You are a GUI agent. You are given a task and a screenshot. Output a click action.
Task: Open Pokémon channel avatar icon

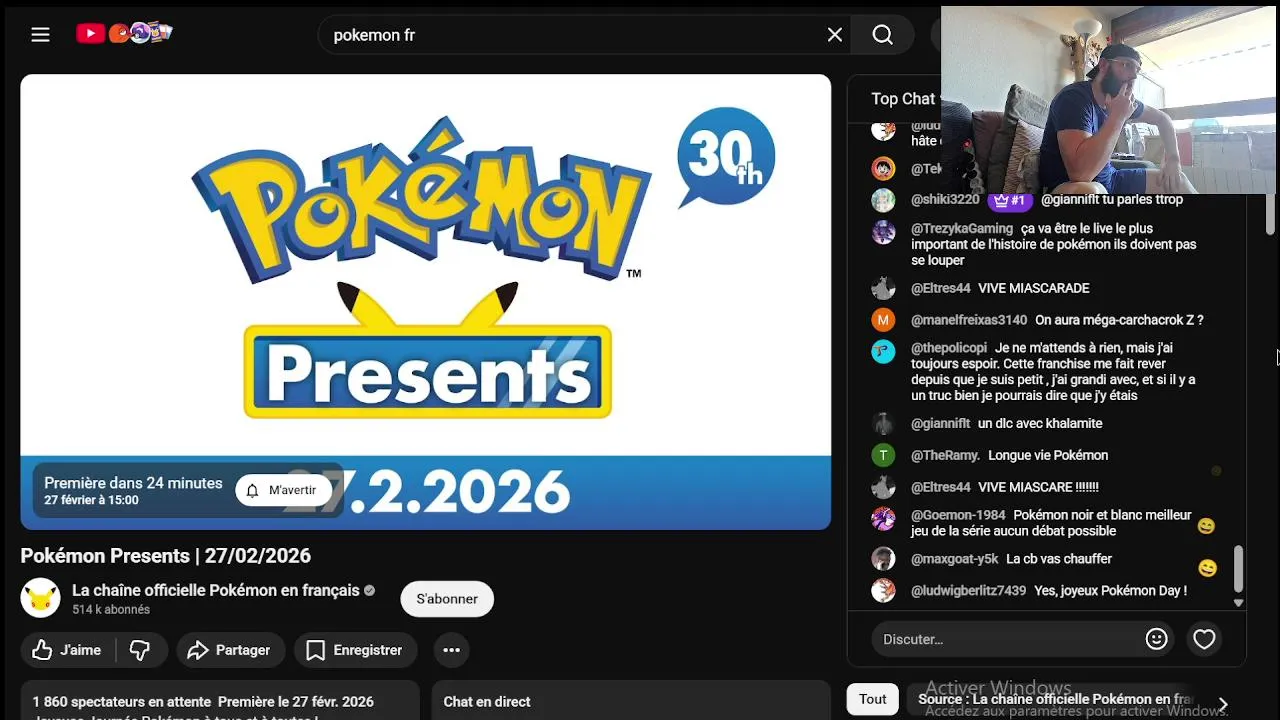(41, 598)
